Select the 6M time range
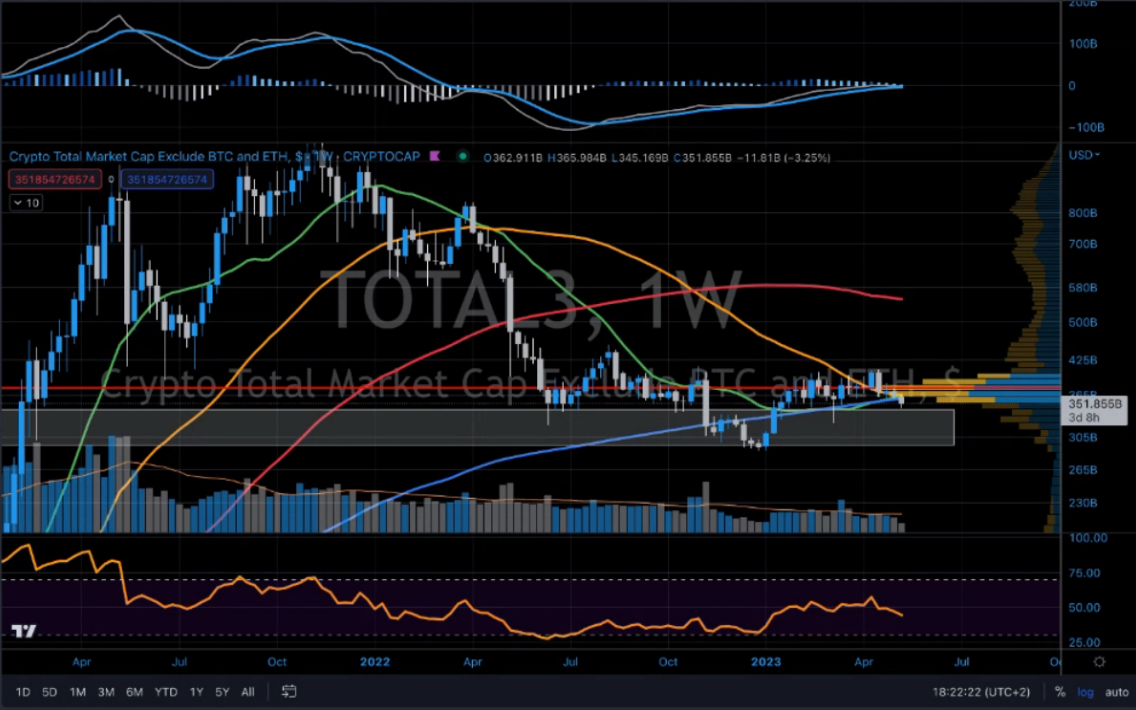The width and height of the screenshot is (1136, 710). (x=134, y=692)
